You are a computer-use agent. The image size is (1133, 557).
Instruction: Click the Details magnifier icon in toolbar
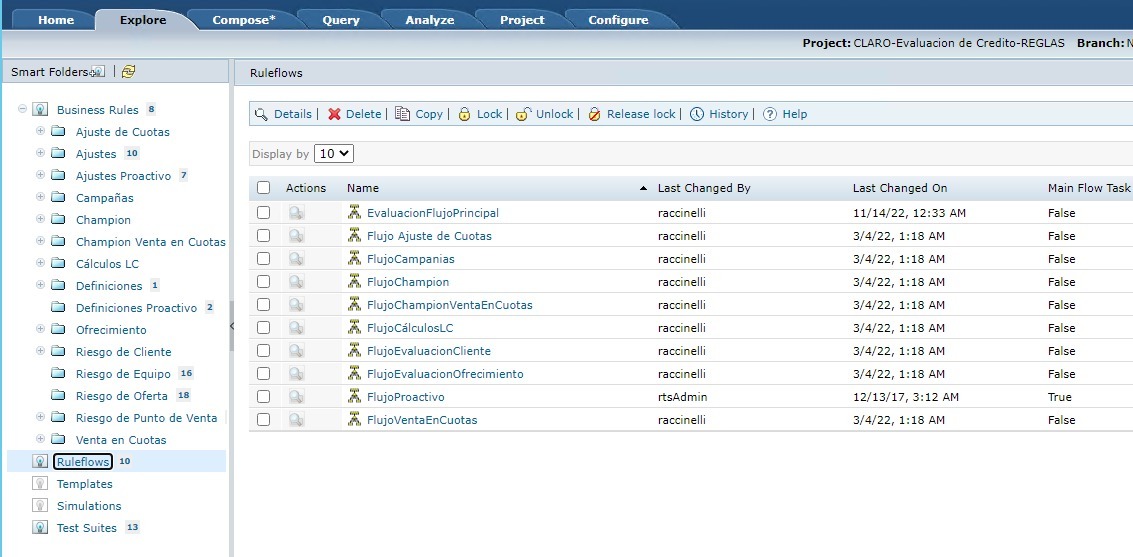click(261, 114)
